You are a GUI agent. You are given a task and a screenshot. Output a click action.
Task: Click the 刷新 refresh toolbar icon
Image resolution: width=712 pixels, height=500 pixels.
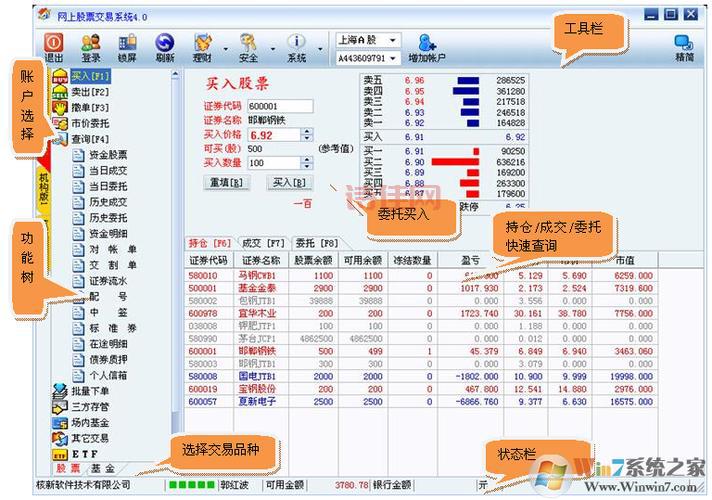click(x=164, y=47)
